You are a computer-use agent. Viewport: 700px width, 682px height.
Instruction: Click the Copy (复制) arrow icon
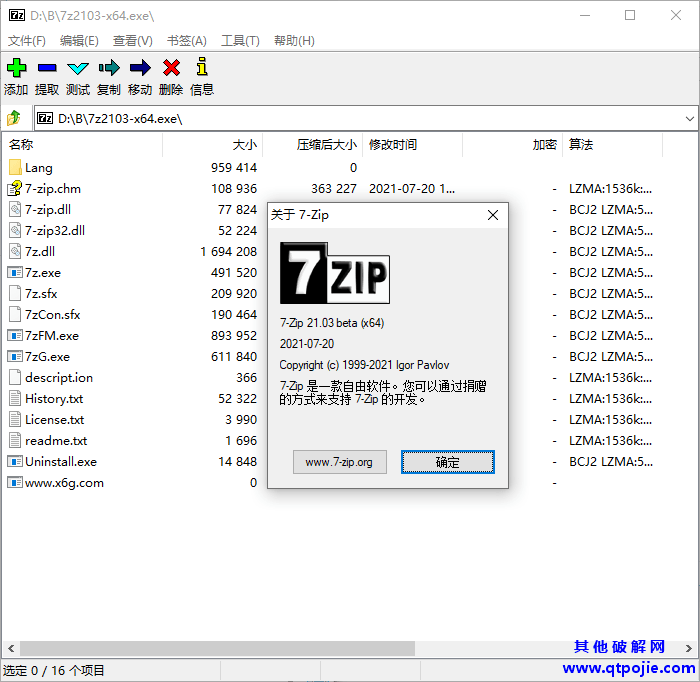point(109,68)
